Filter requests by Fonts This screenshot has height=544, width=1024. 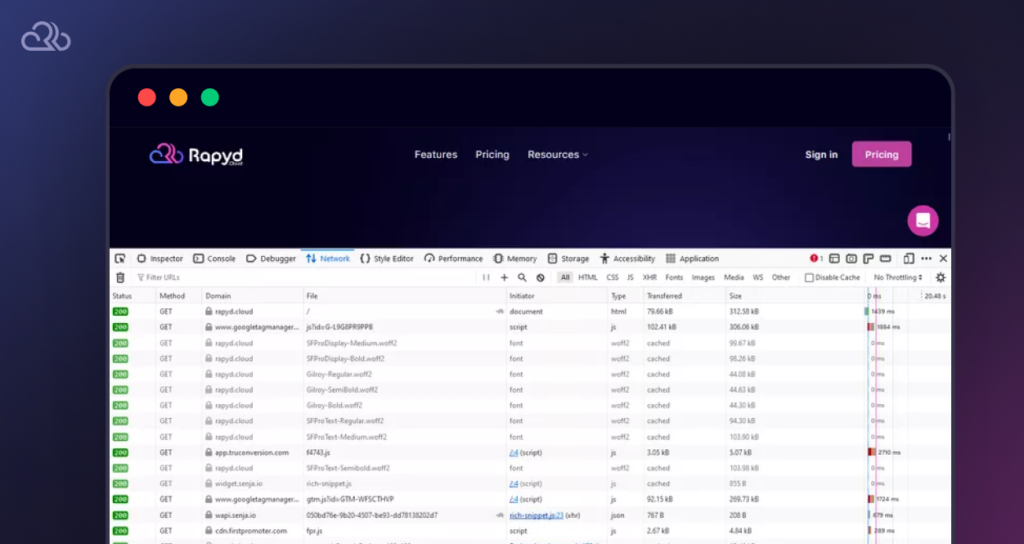[674, 278]
